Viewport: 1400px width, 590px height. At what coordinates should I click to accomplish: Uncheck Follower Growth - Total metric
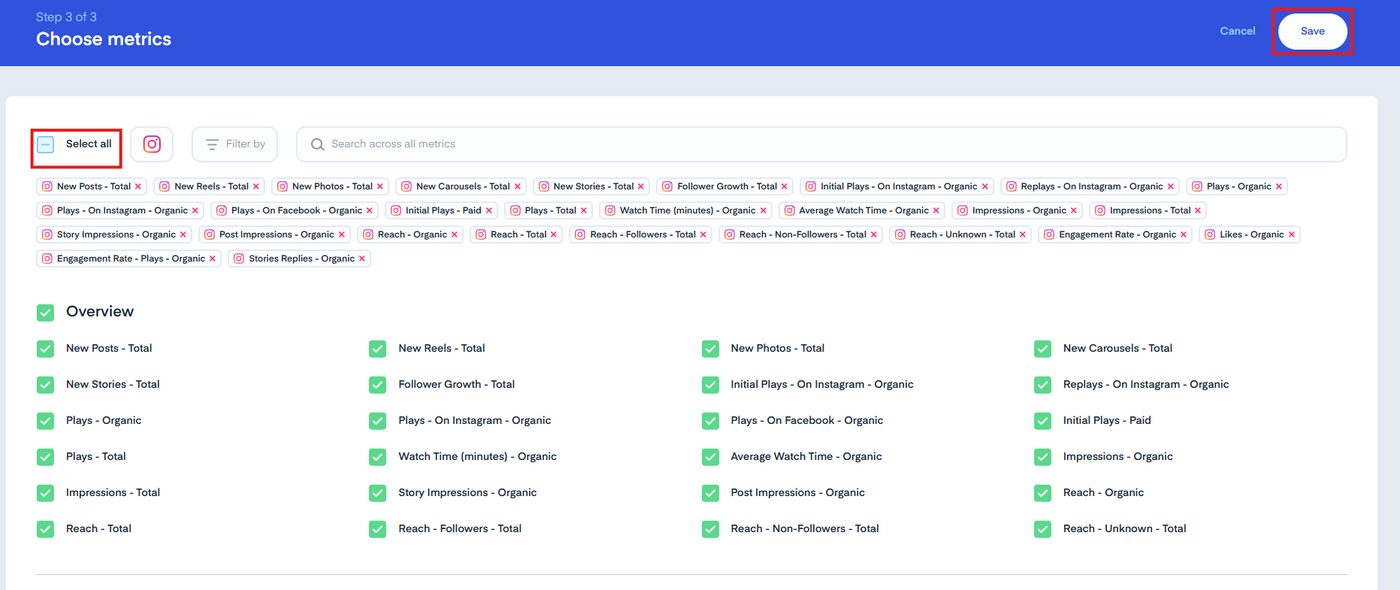coord(377,385)
